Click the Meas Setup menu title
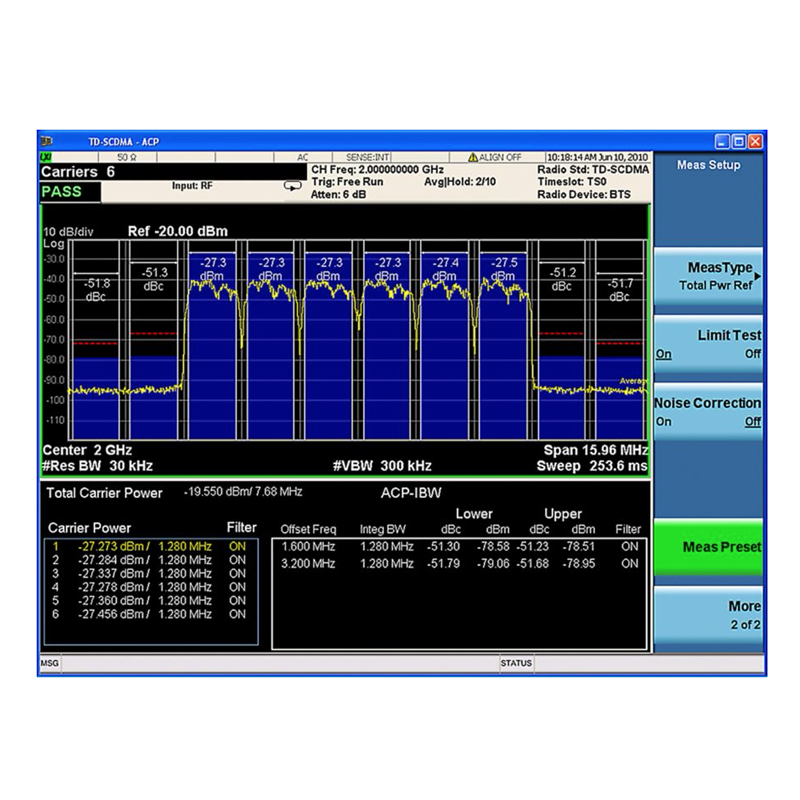The image size is (800, 800). pyautogui.click(x=708, y=165)
